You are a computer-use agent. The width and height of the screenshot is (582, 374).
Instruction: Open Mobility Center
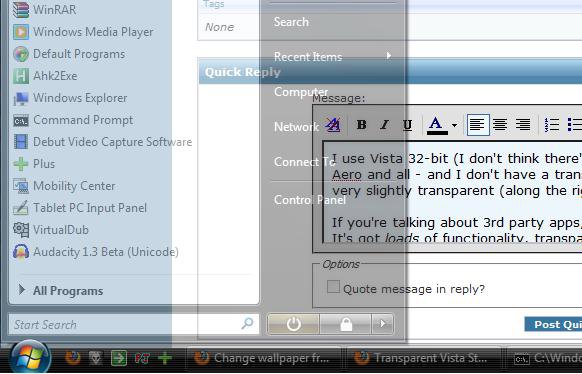tap(64, 186)
